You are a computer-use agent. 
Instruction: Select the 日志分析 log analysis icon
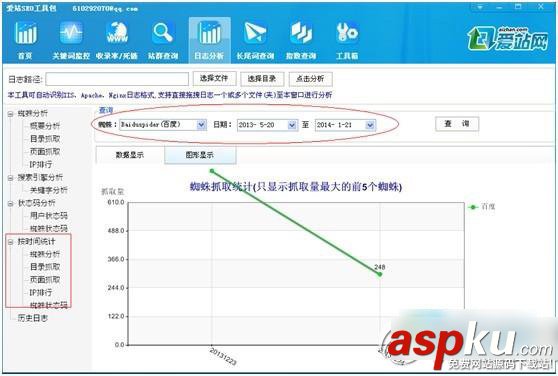tap(209, 40)
